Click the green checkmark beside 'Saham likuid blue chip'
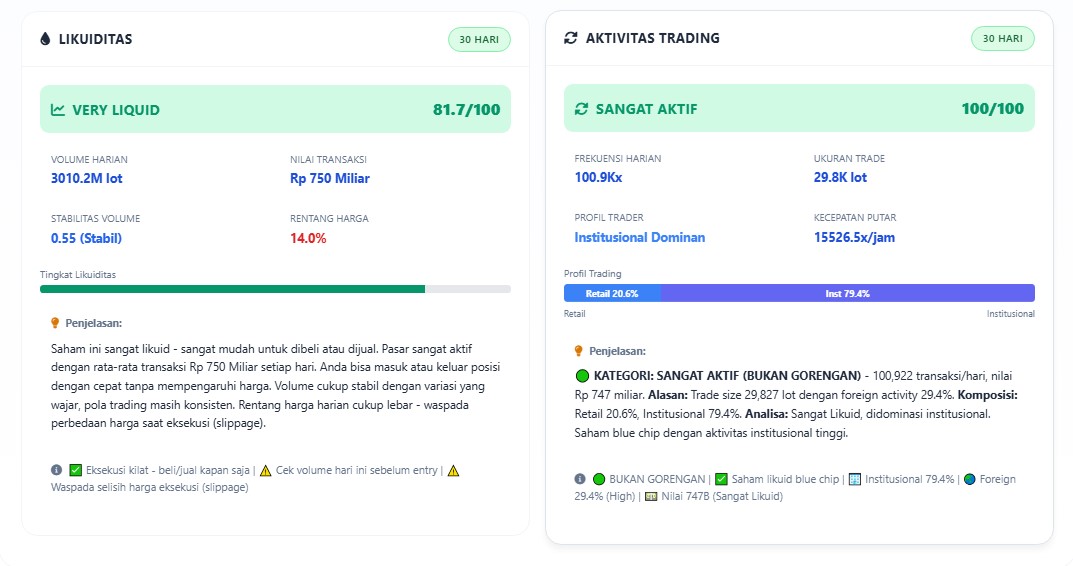 [721, 479]
